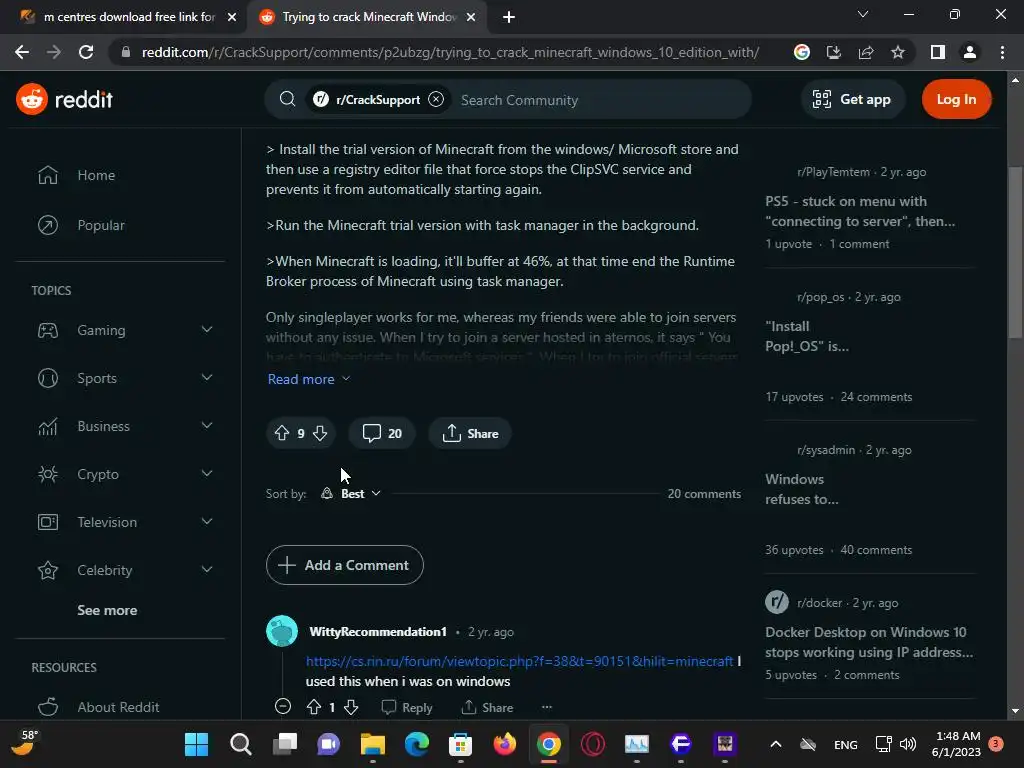Image resolution: width=1024 pixels, height=768 pixels.
Task: Click the search magnifier icon in reddit
Action: [287, 99]
